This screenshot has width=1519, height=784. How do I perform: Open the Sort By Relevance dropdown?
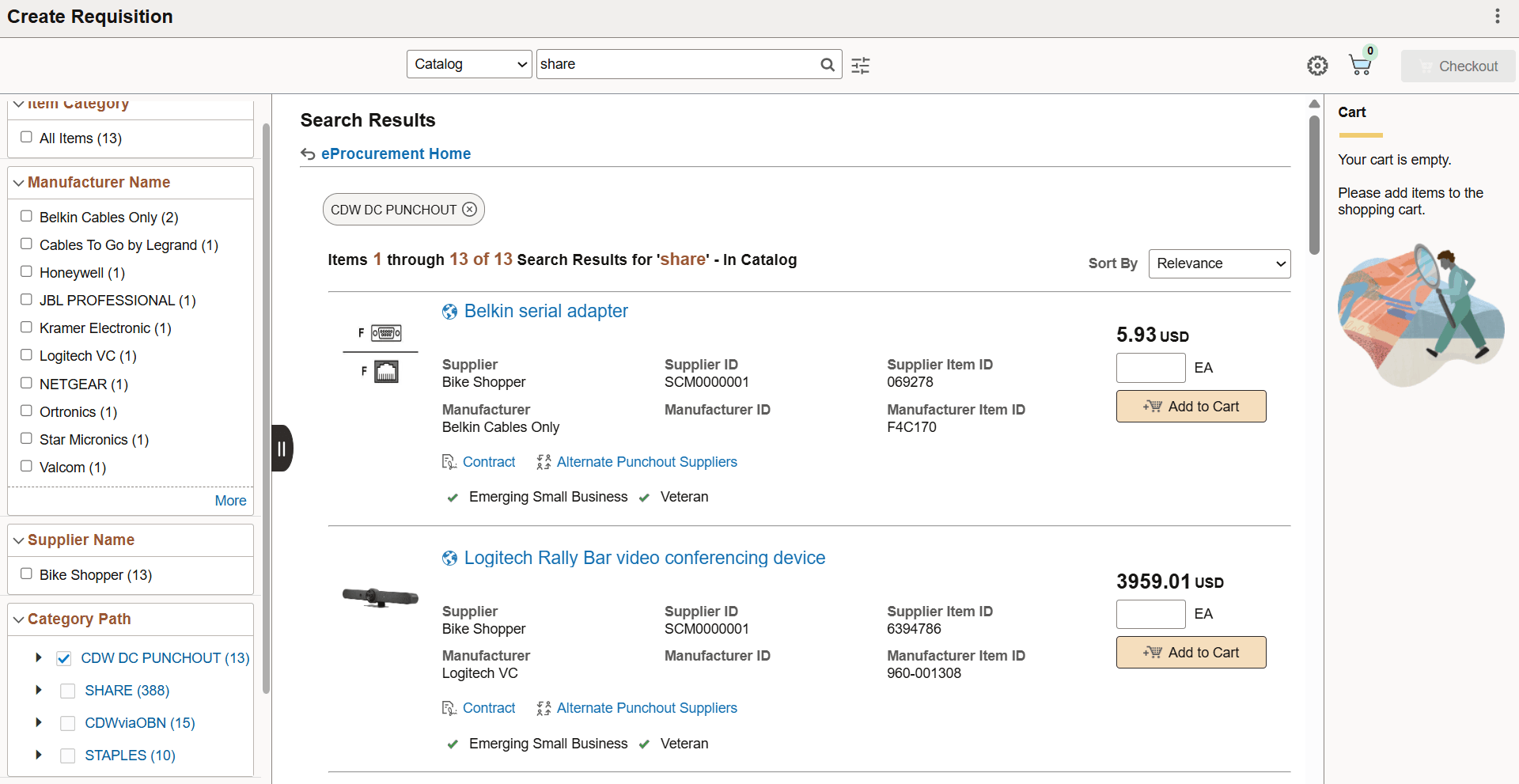coord(1219,263)
